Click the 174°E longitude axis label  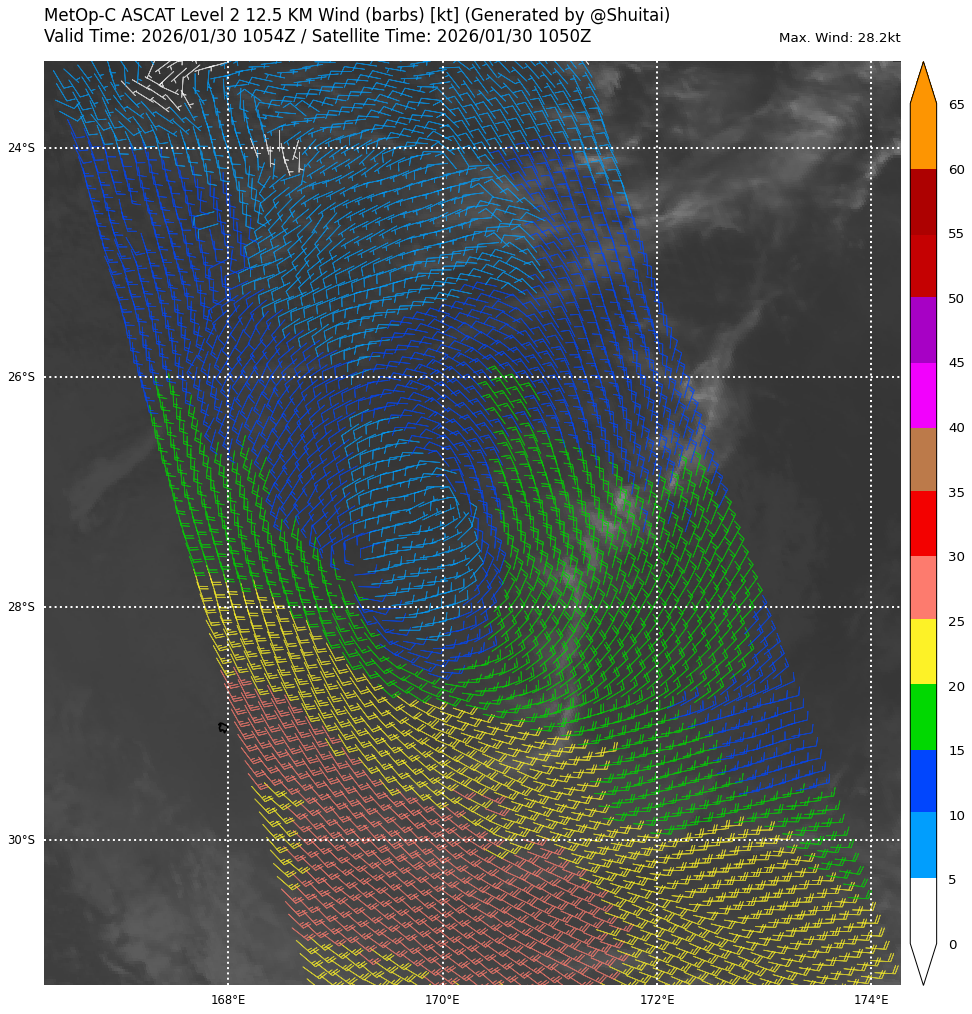click(871, 1000)
